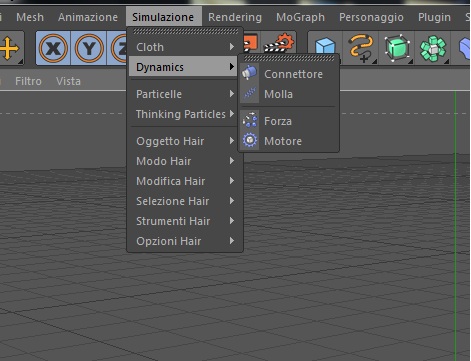Screen dimensions: 471x361
Task: Open the Animazione menu
Action: coord(88,17)
